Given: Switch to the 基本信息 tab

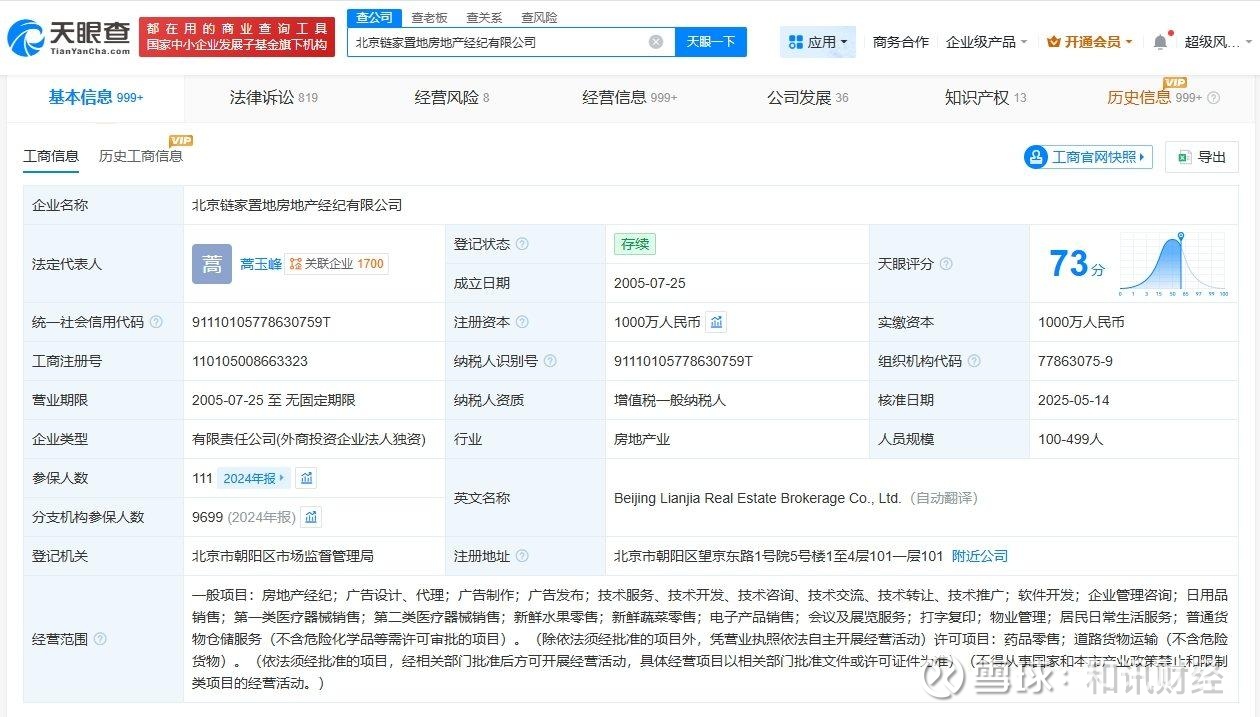Looking at the screenshot, I should pos(96,97).
